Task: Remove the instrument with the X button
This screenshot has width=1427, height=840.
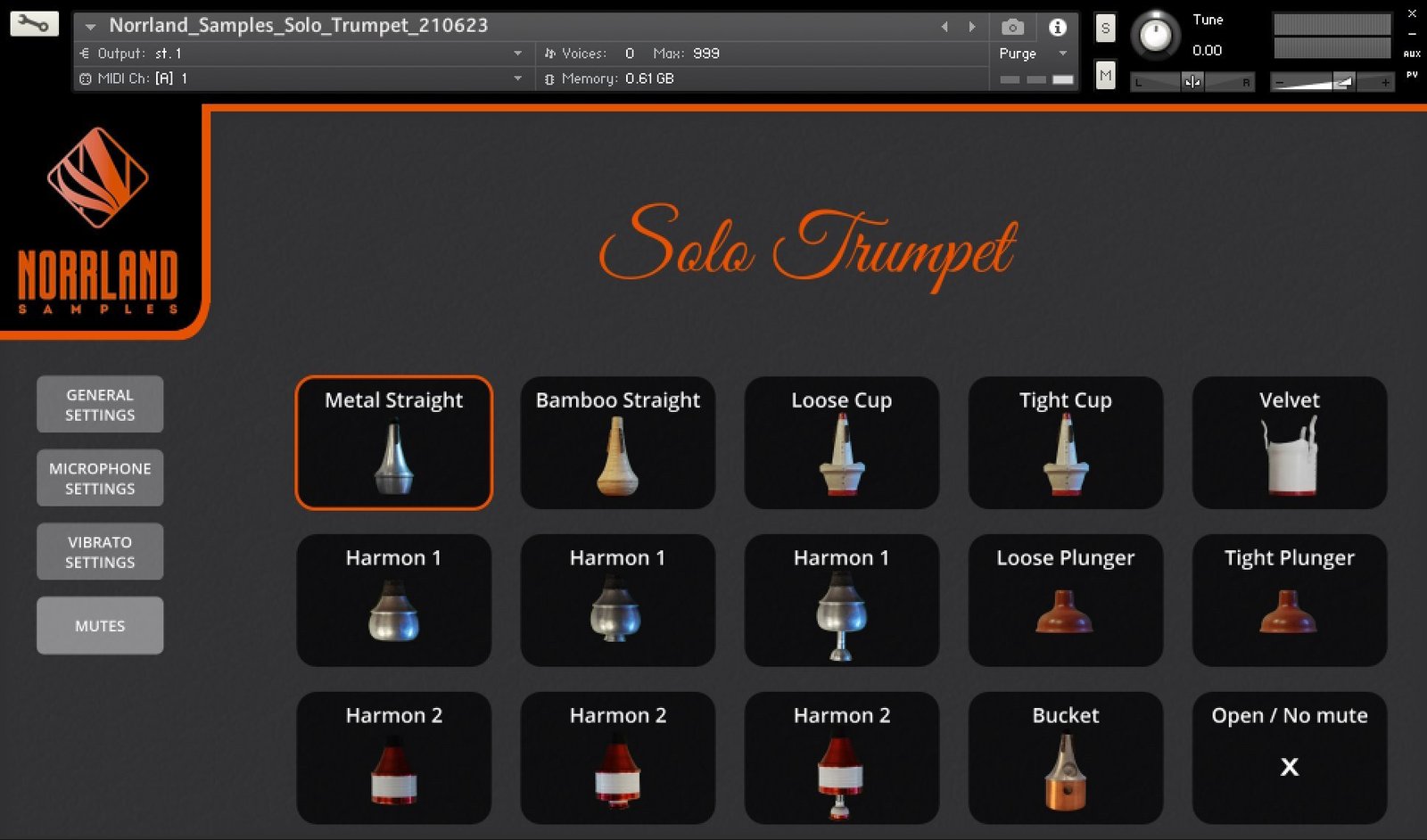Action: point(1412,13)
